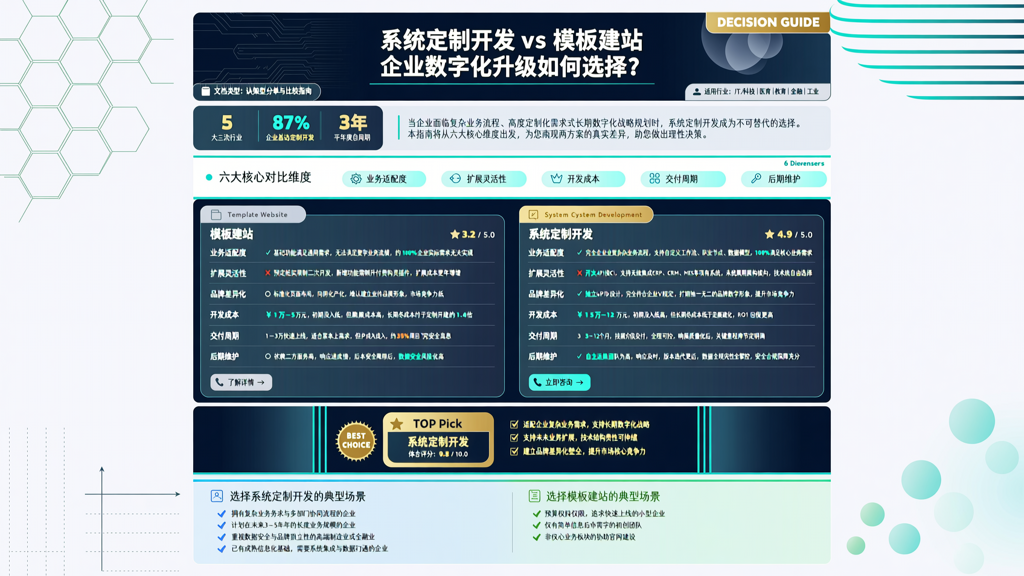The width and height of the screenshot is (1024, 576).
Task: Click the gold star beside 3.2 rating
Action: coord(455,234)
